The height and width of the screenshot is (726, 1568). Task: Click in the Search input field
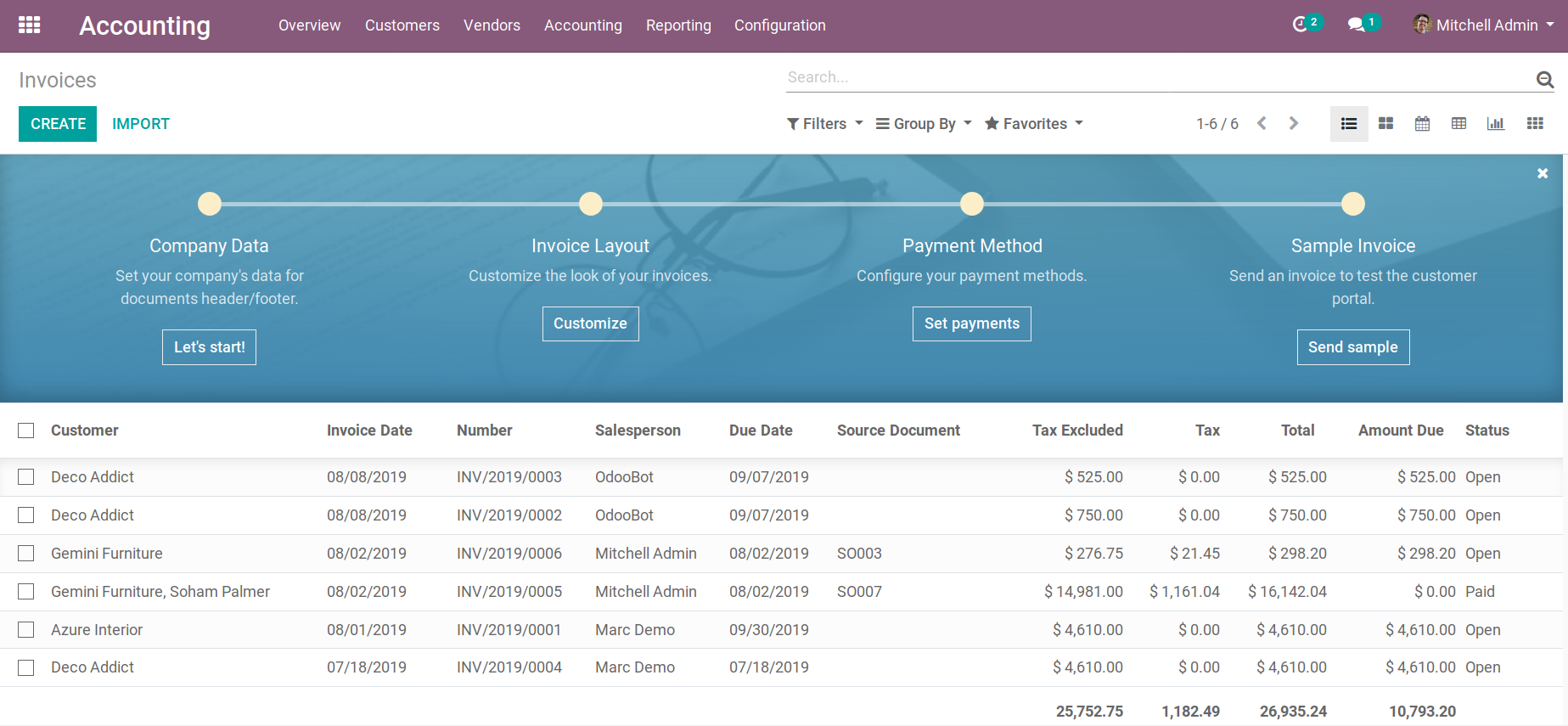pos(1155,77)
